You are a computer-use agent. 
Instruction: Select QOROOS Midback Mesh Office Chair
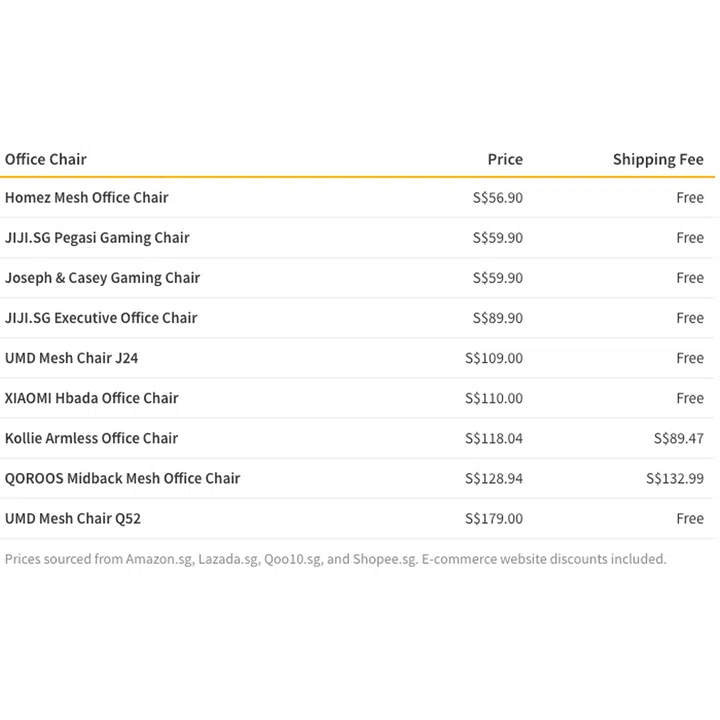123,478
